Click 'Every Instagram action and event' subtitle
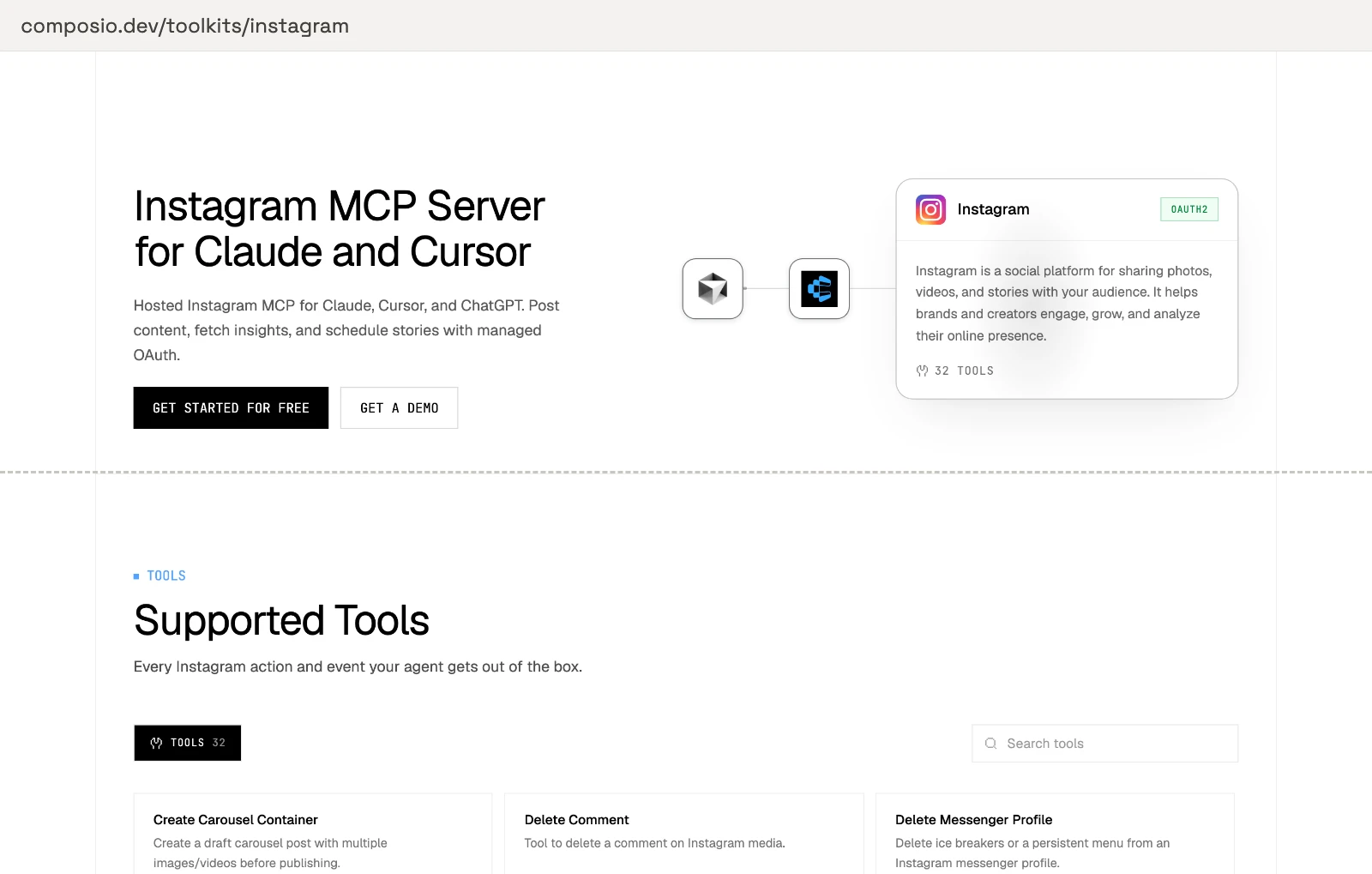 click(x=358, y=666)
